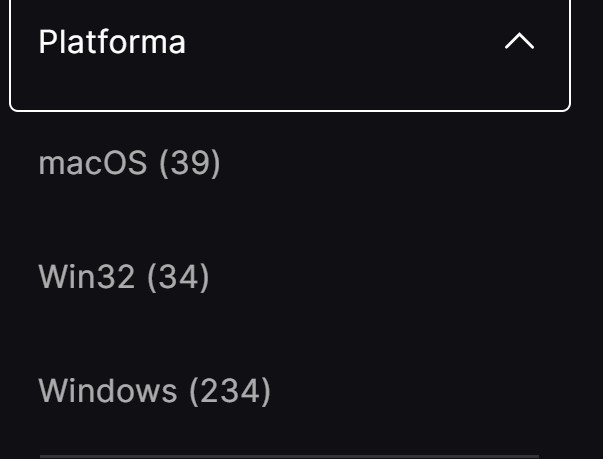Enable the Windows (234) platform filter
603x459 pixels.
click(154, 391)
